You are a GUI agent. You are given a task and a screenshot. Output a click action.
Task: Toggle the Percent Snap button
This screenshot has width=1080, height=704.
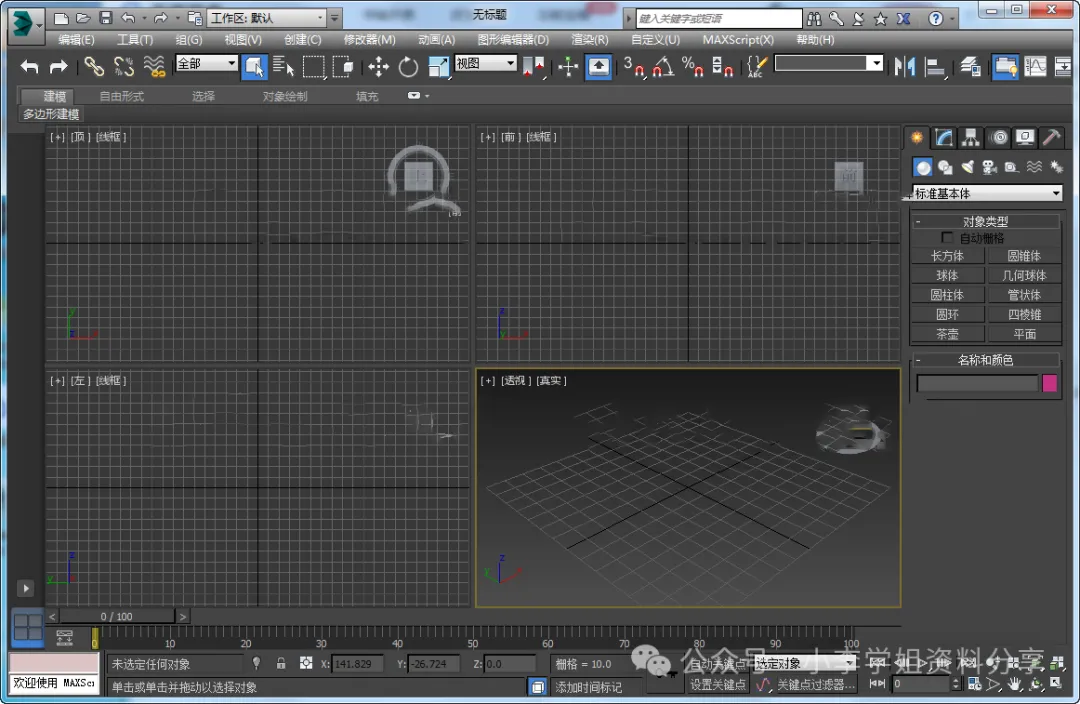point(692,66)
